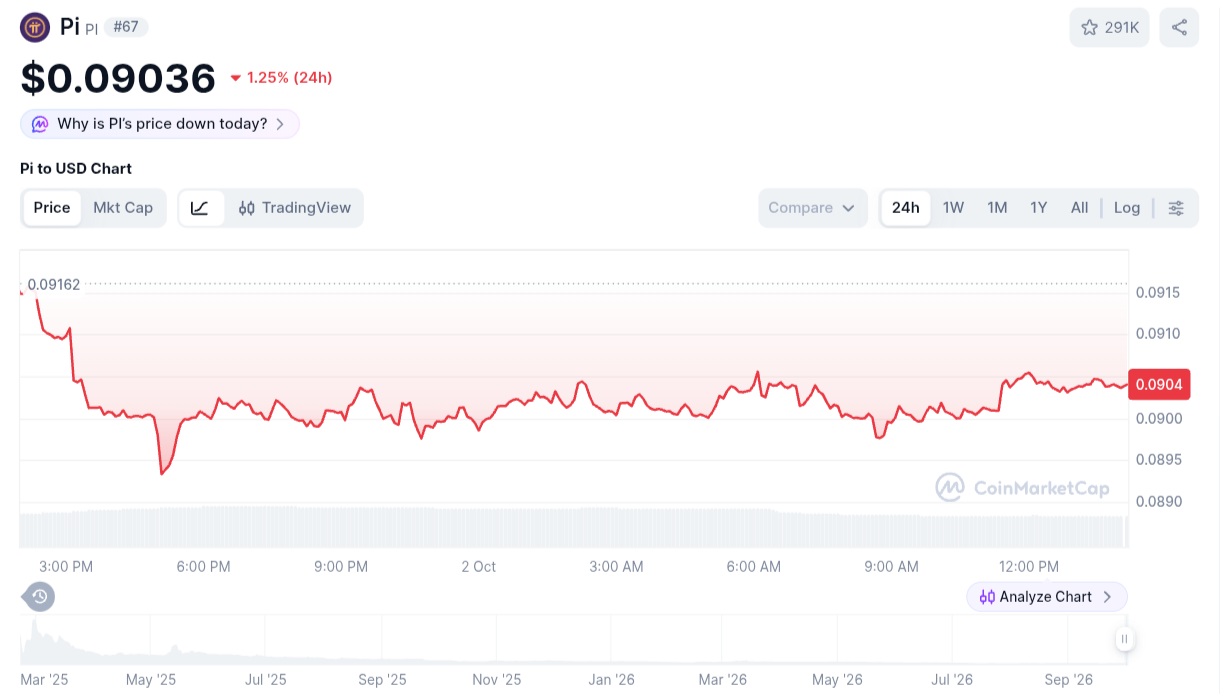Click the pause handle on range slider
Image resolution: width=1220 pixels, height=694 pixels.
[x=1124, y=639]
